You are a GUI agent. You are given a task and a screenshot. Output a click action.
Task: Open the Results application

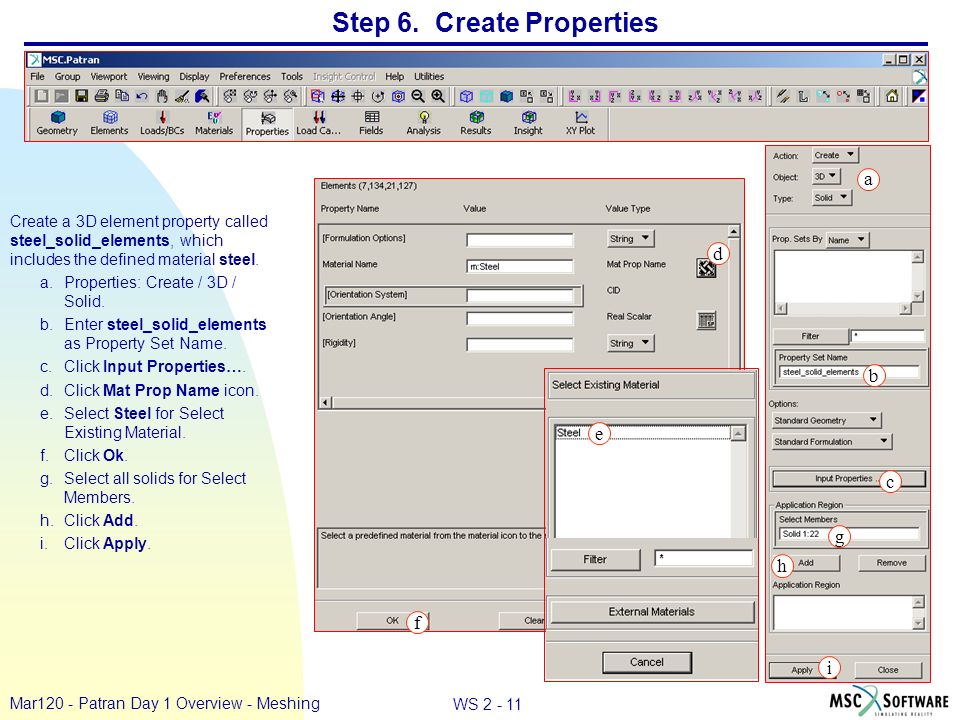(x=476, y=123)
